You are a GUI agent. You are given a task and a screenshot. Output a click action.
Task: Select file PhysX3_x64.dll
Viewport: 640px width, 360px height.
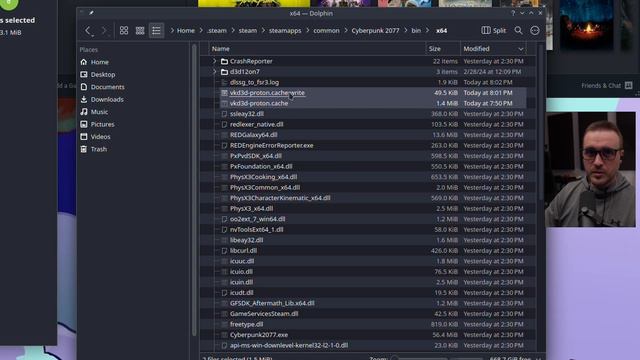[251, 209]
